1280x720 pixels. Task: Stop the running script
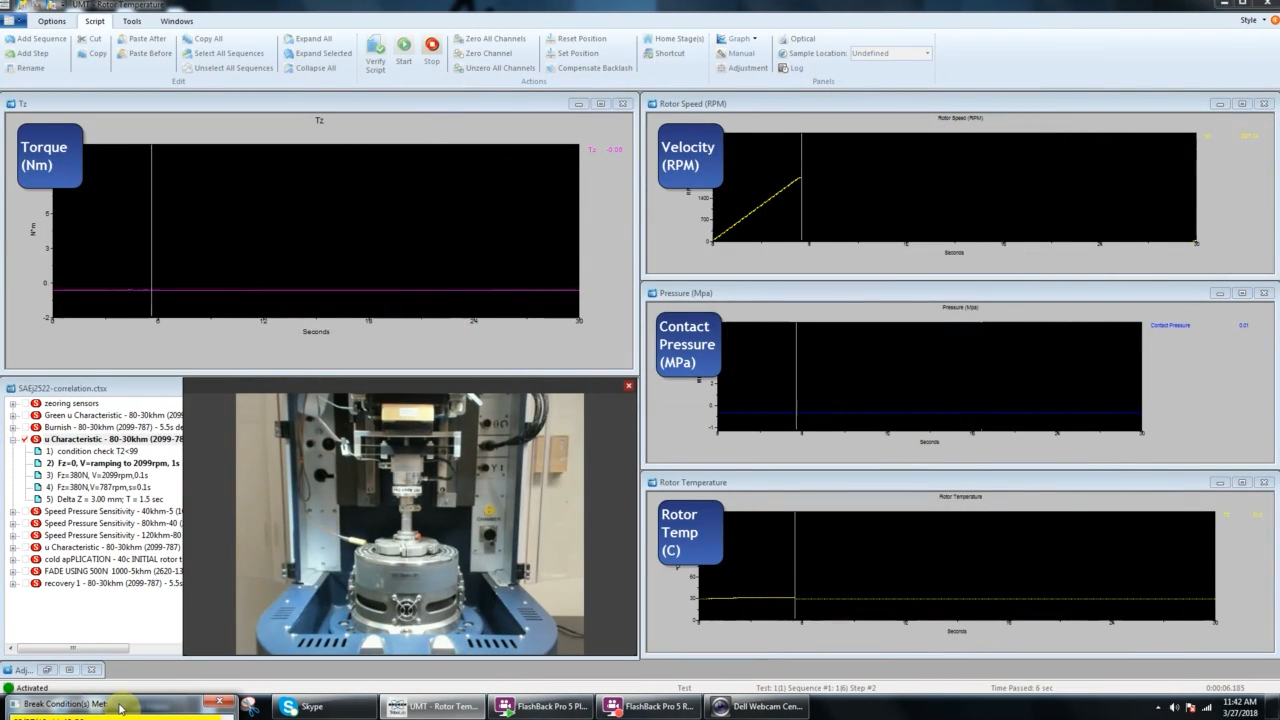[432, 51]
